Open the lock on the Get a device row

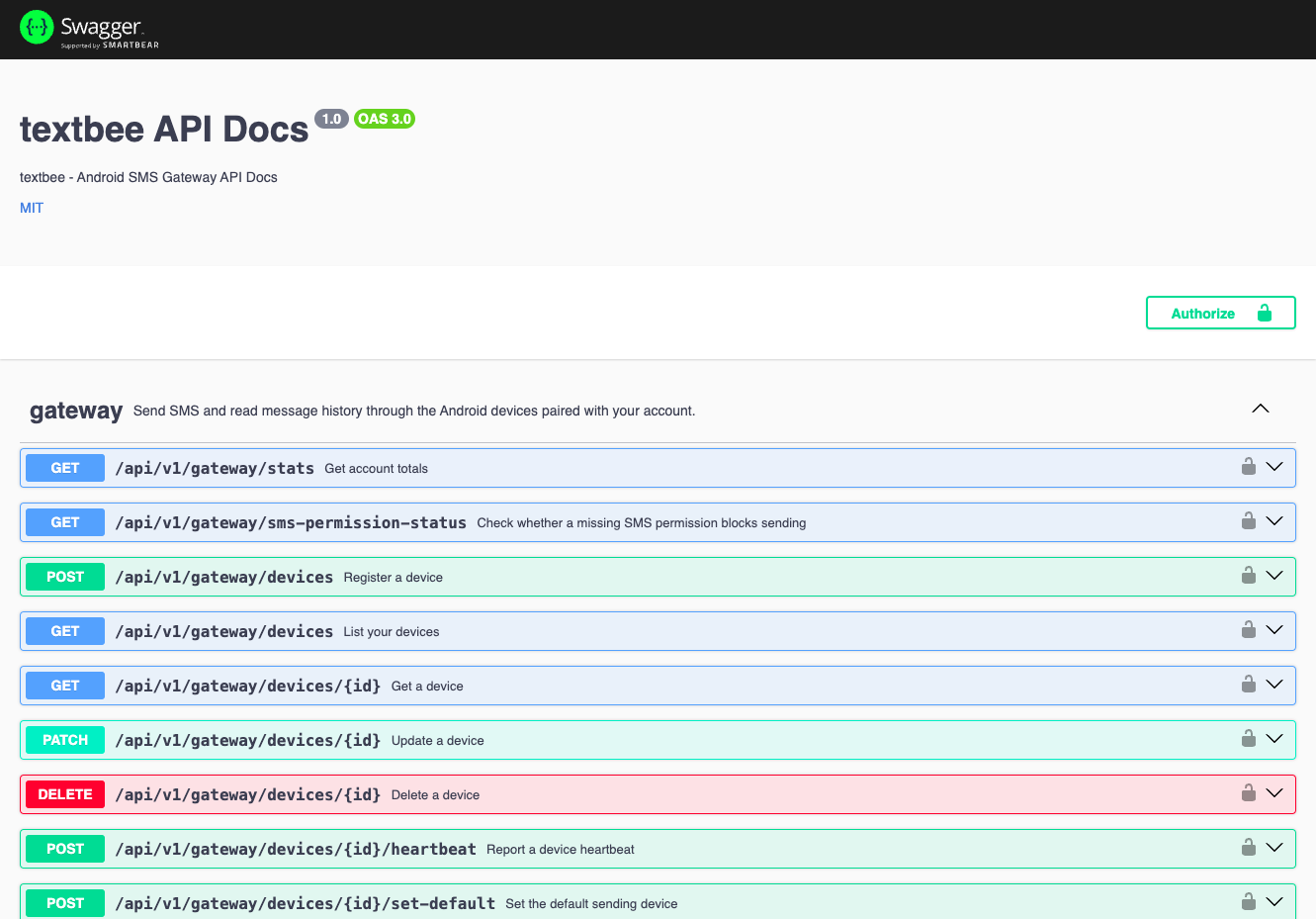[1249, 685]
